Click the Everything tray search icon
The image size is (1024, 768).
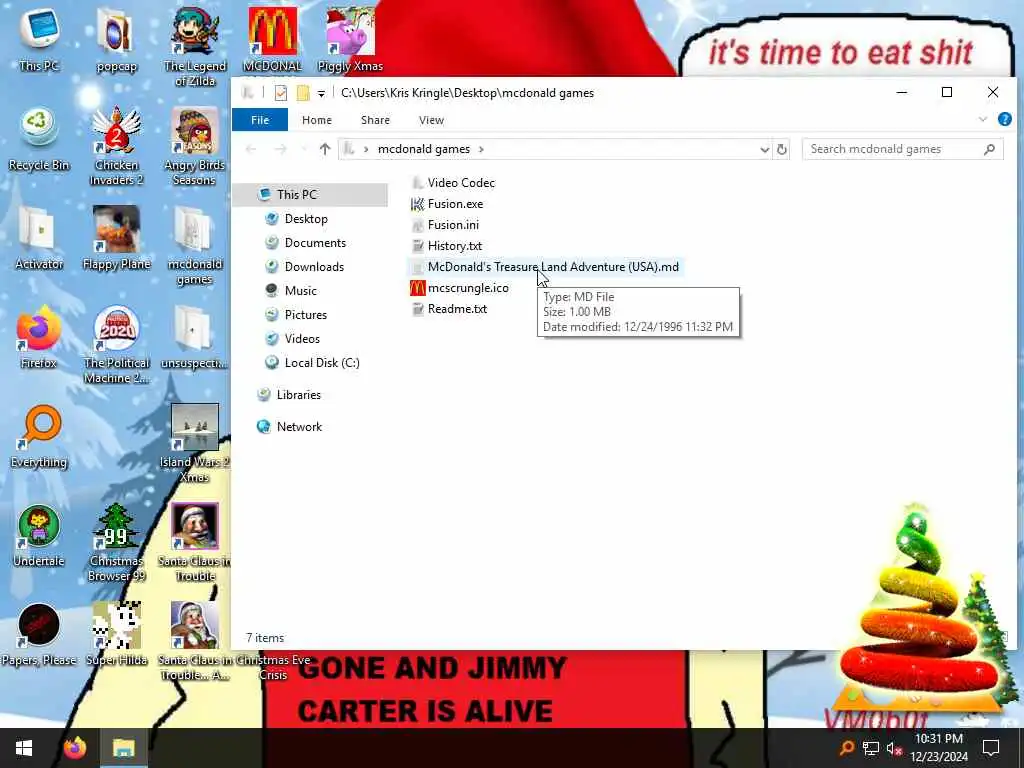click(847, 748)
